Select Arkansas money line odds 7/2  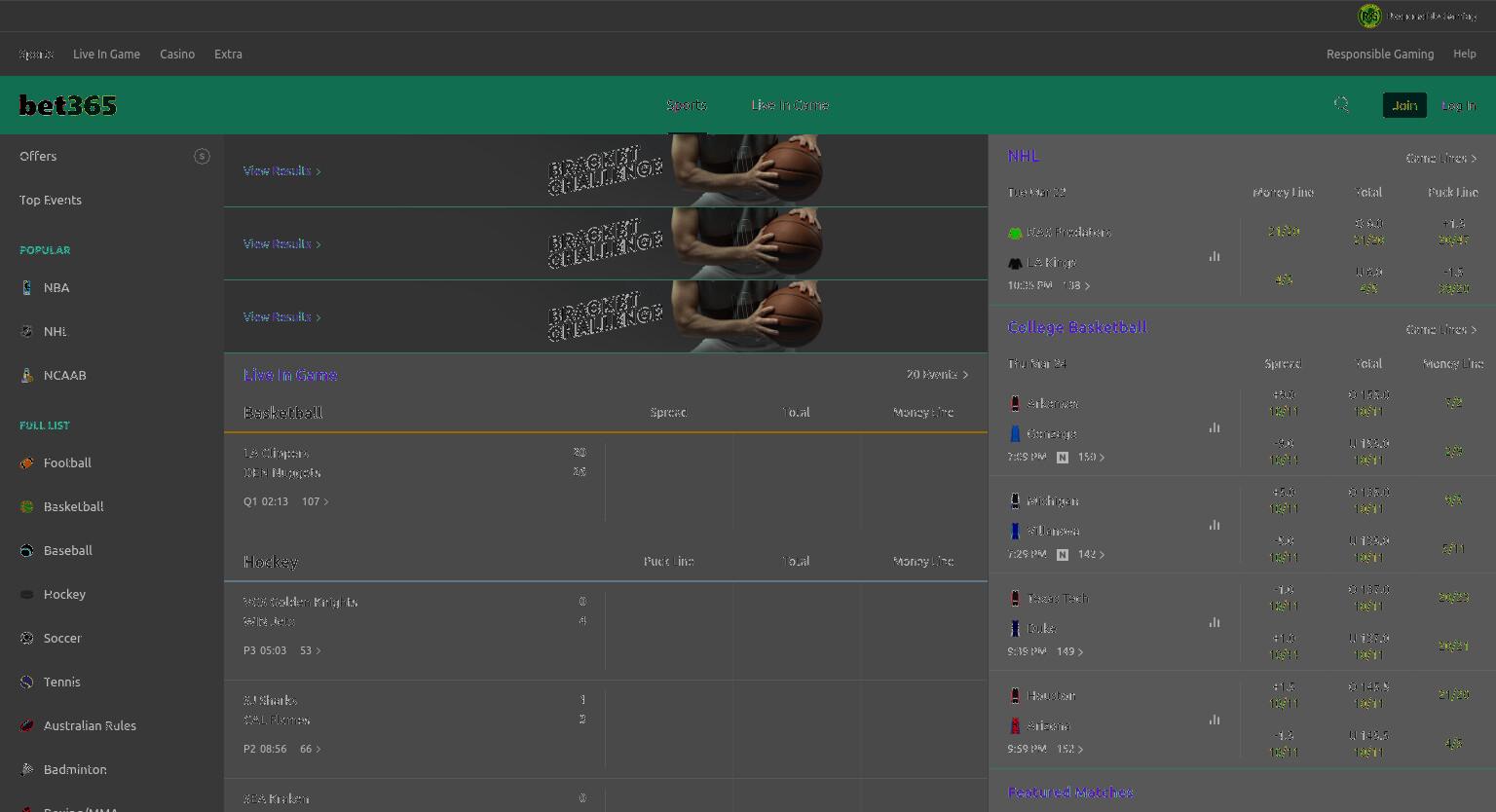pos(1453,402)
